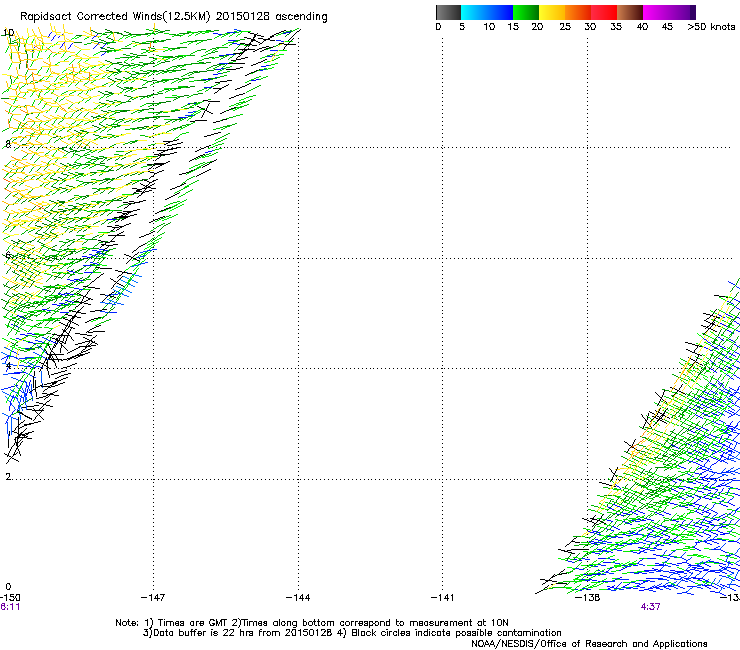
Task: Click the red 30-35 knots legend segment
Action: coord(604,12)
